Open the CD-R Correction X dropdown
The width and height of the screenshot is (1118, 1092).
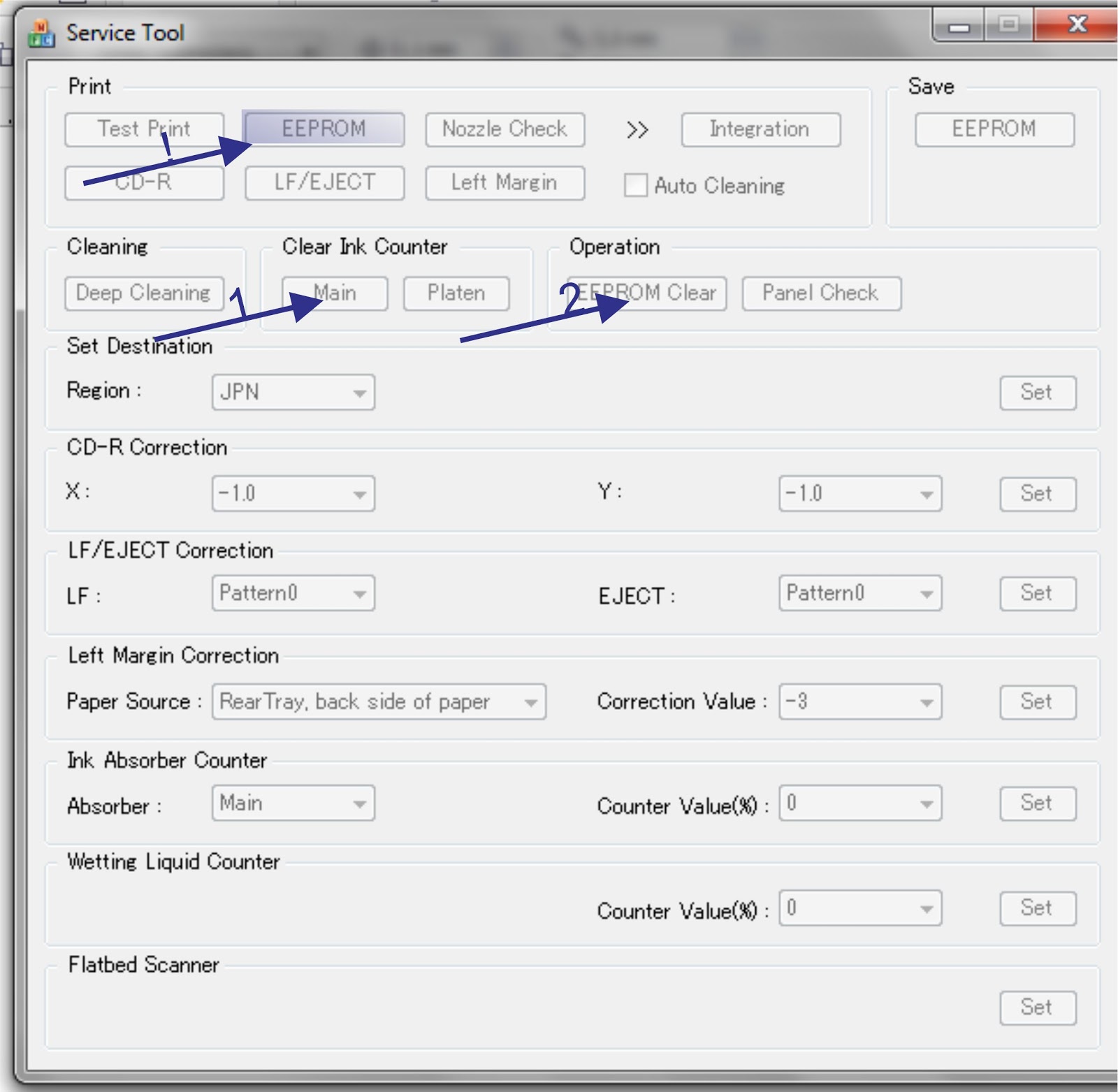[x=293, y=493]
